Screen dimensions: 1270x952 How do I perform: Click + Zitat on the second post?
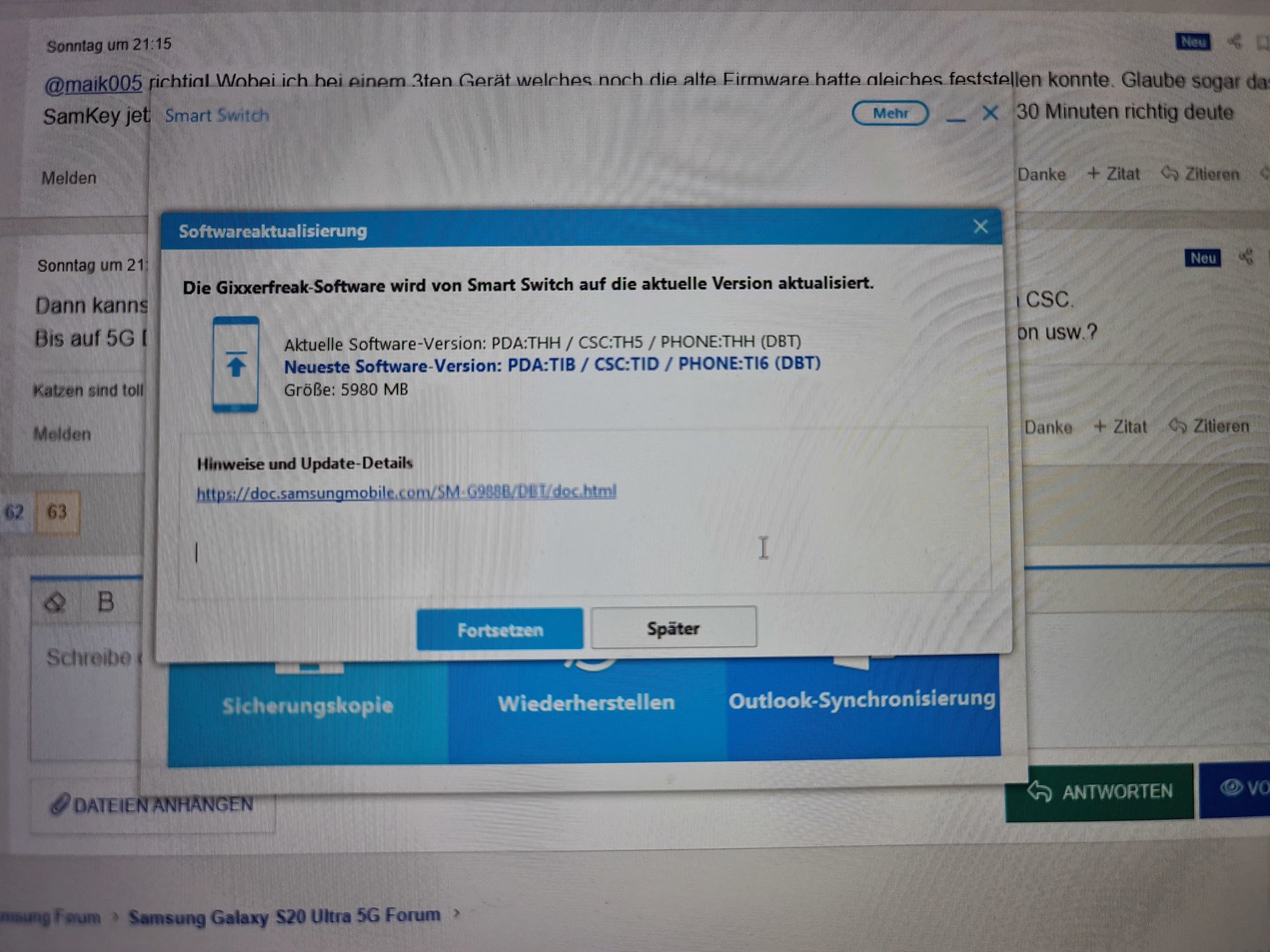point(1121,426)
